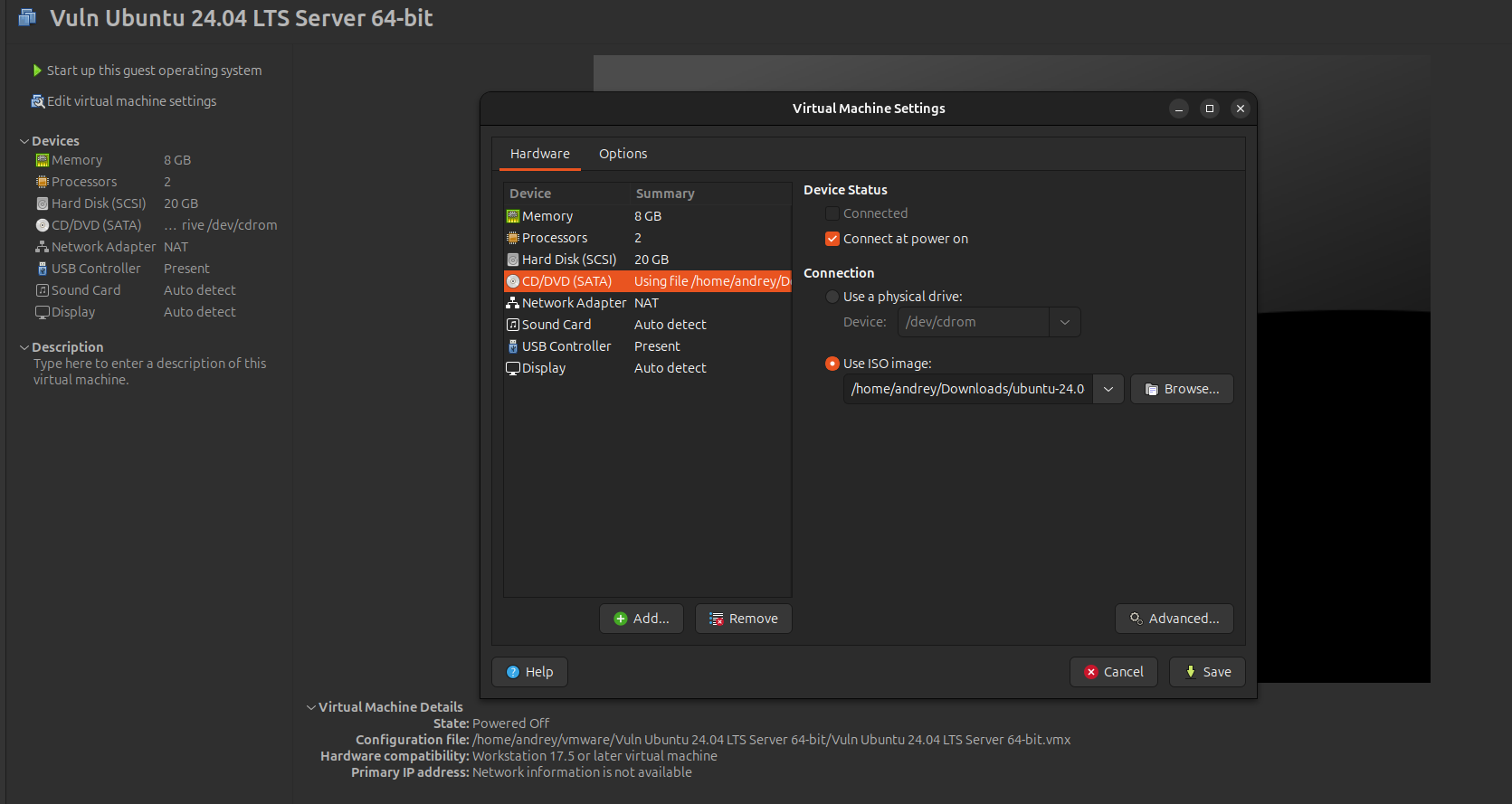Screen dimensions: 1512x804
Task: Click the Hard Disk icon in sidebar Devices
Action: [43, 203]
